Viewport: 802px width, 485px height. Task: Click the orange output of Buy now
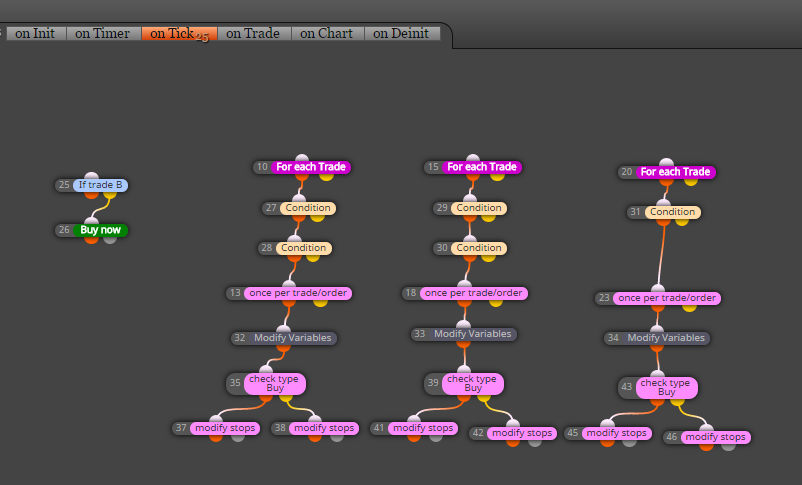click(92, 239)
